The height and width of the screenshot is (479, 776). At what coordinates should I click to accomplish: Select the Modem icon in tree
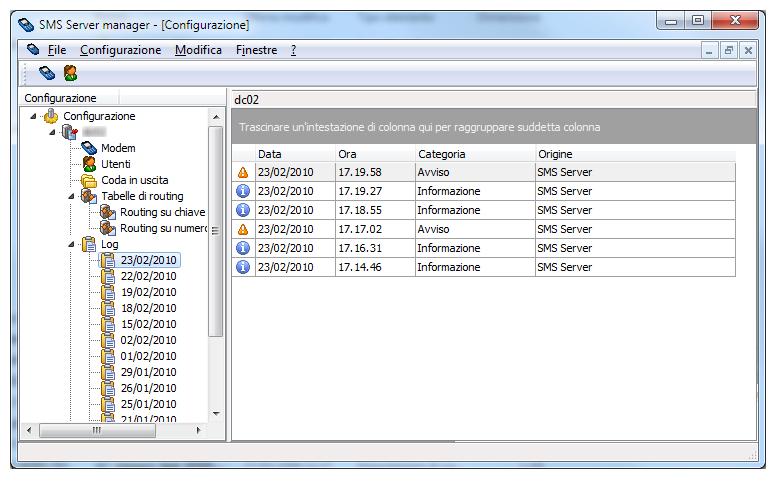click(89, 148)
